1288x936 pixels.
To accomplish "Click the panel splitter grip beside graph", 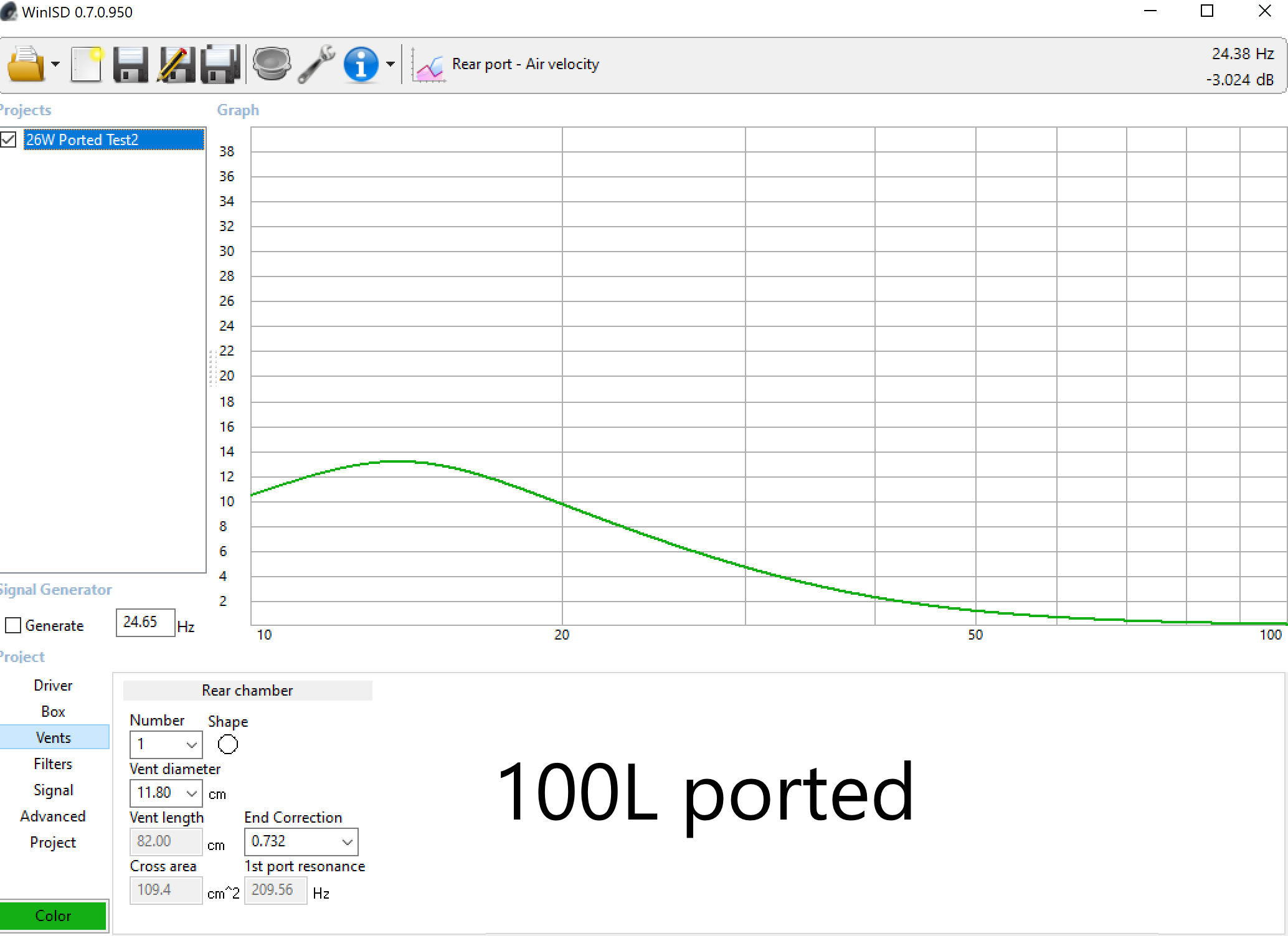I will (x=212, y=367).
